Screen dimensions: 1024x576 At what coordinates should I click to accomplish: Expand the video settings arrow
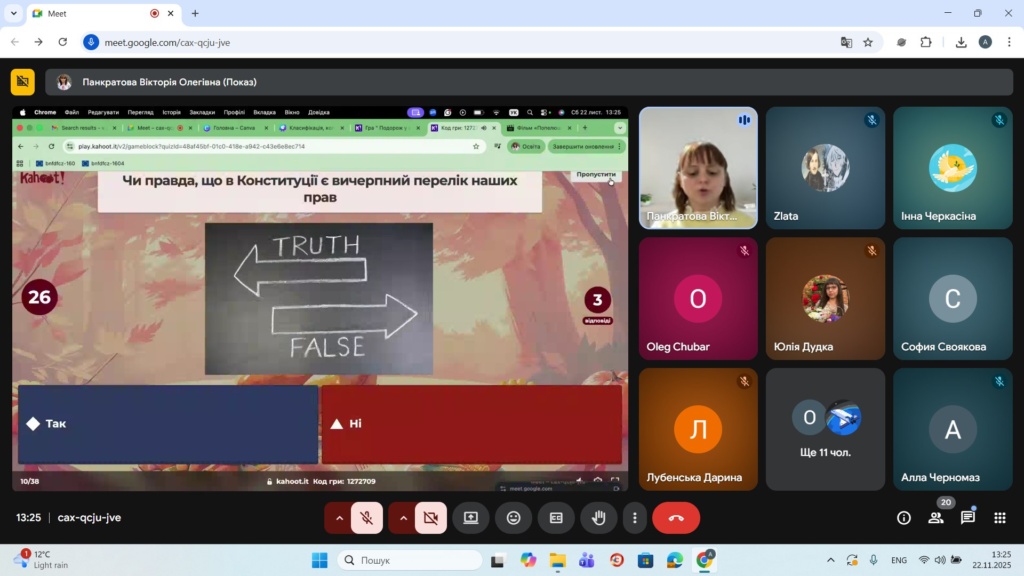coord(403,518)
